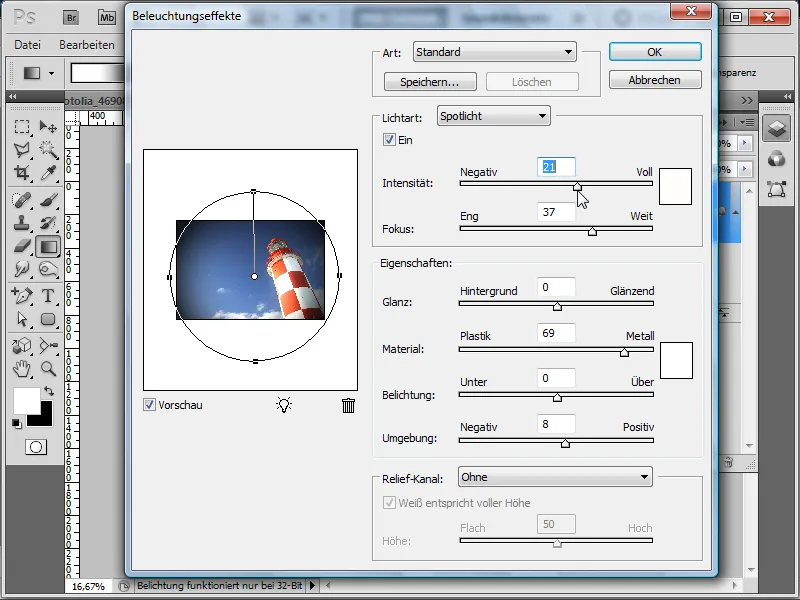This screenshot has width=800, height=600.
Task: Click the Material slider handle
Action: (624, 352)
